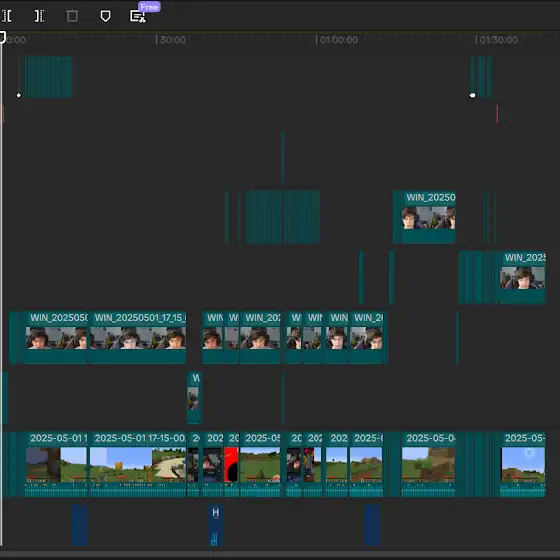Click the trim-end bracket icon in toolbar

39,16
